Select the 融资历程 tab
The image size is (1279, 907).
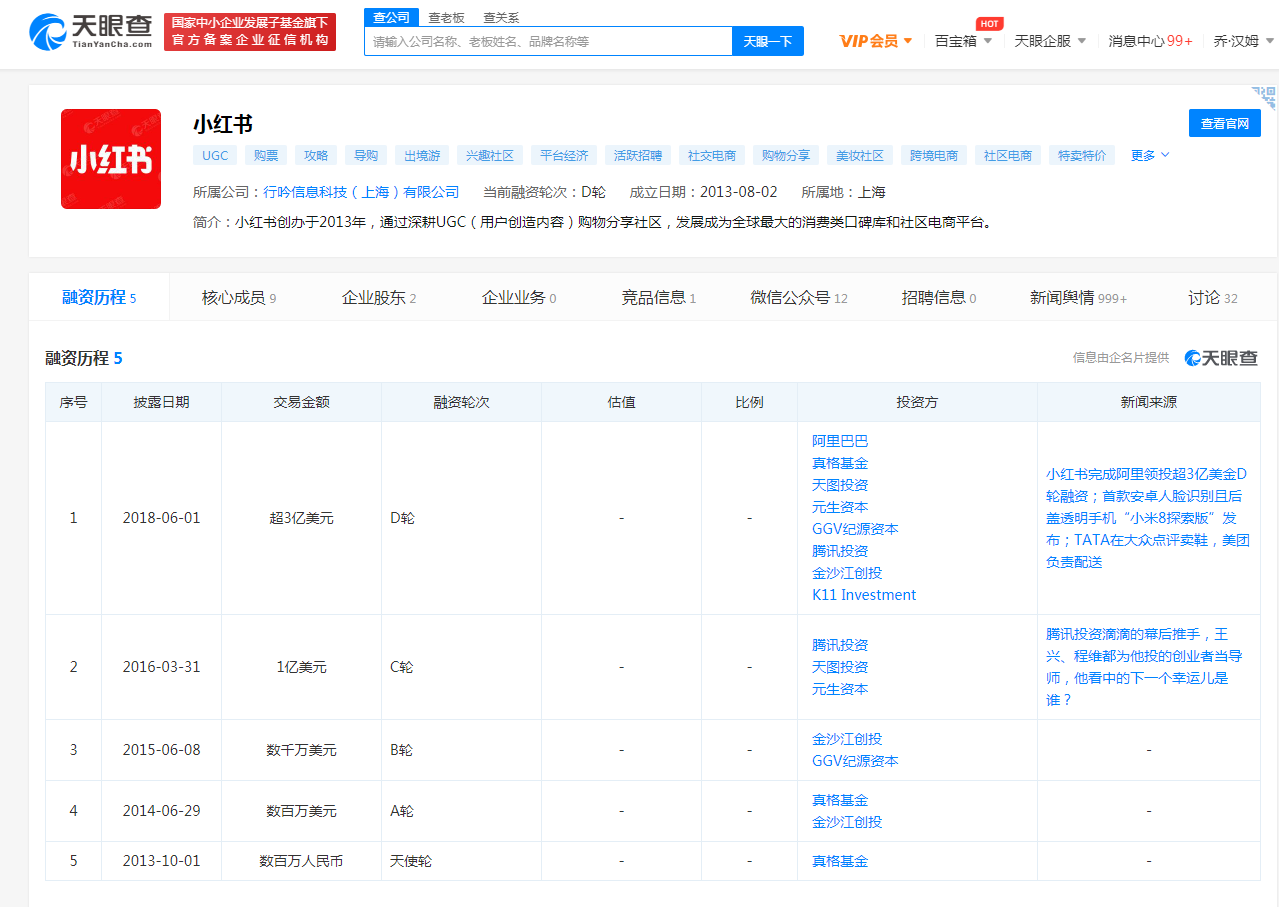pyautogui.click(x=99, y=297)
